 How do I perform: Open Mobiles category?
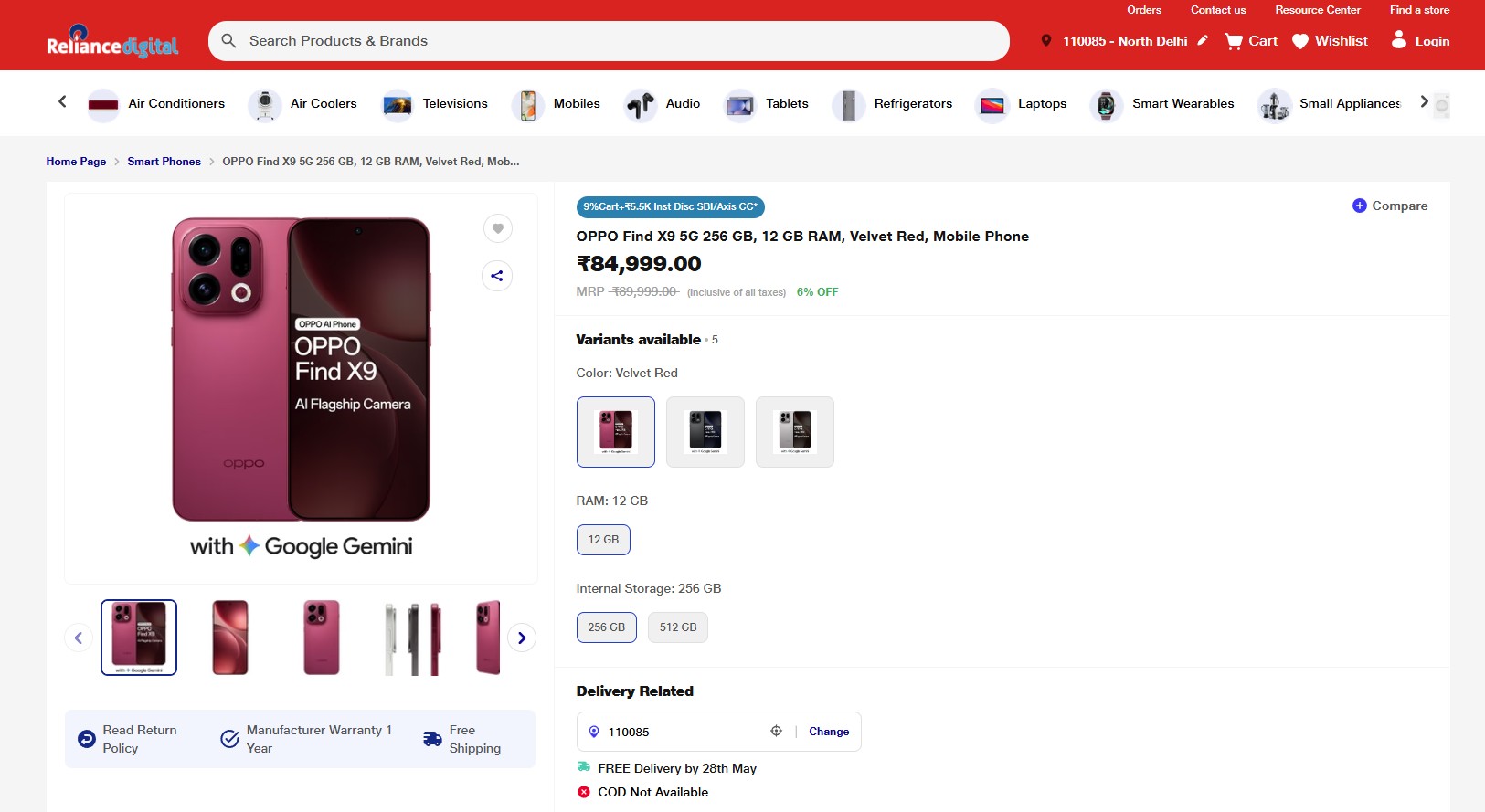(556, 104)
